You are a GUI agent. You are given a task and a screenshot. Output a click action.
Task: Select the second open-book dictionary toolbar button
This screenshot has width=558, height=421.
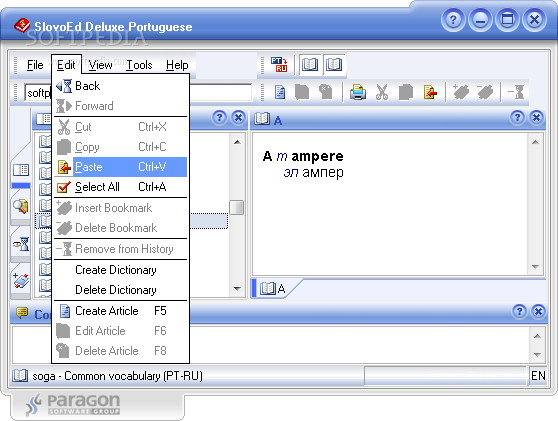pos(334,64)
